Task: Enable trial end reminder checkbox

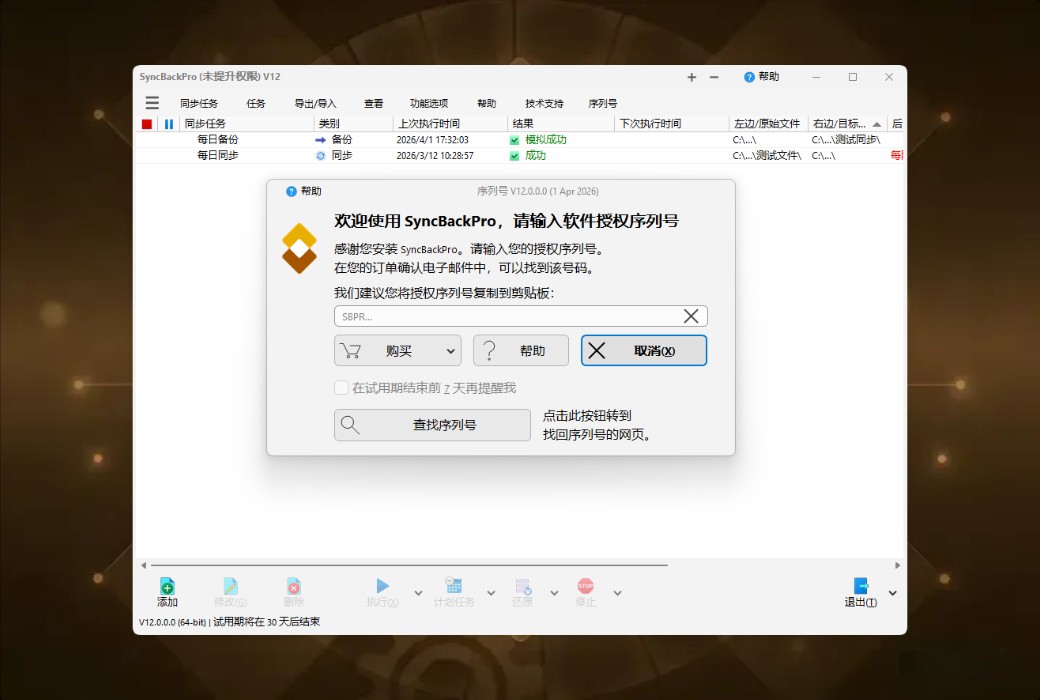Action: tap(341, 387)
